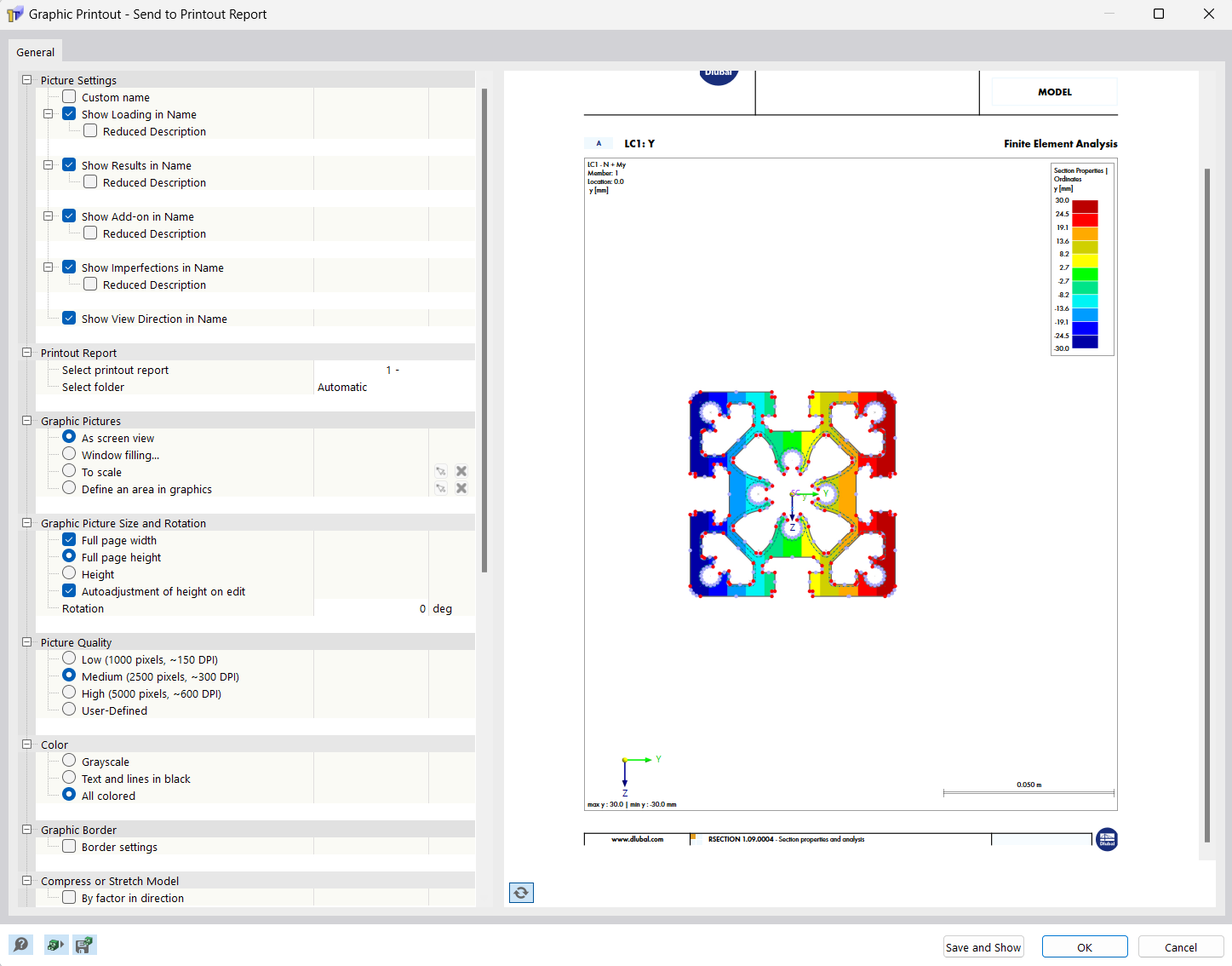Tick Reduced Description under Show Loading in Name
The image size is (1232, 966).
pyautogui.click(x=90, y=130)
